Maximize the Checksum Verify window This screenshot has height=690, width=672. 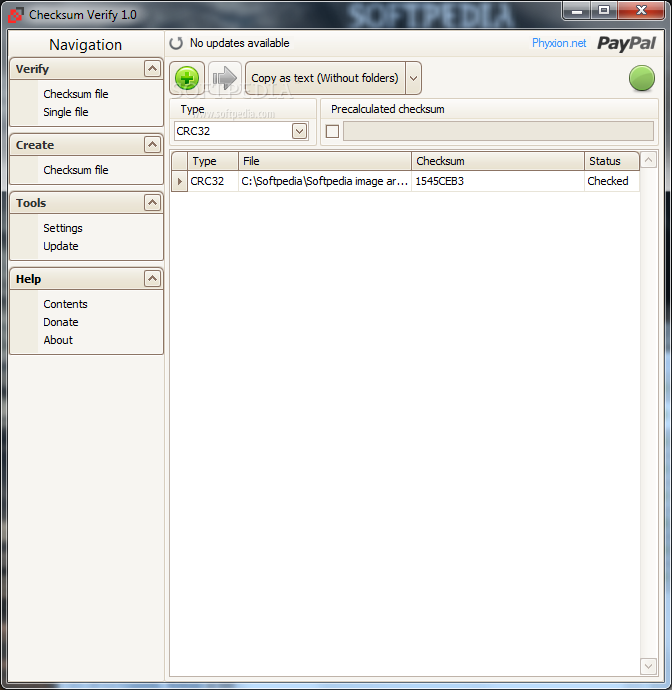point(604,11)
